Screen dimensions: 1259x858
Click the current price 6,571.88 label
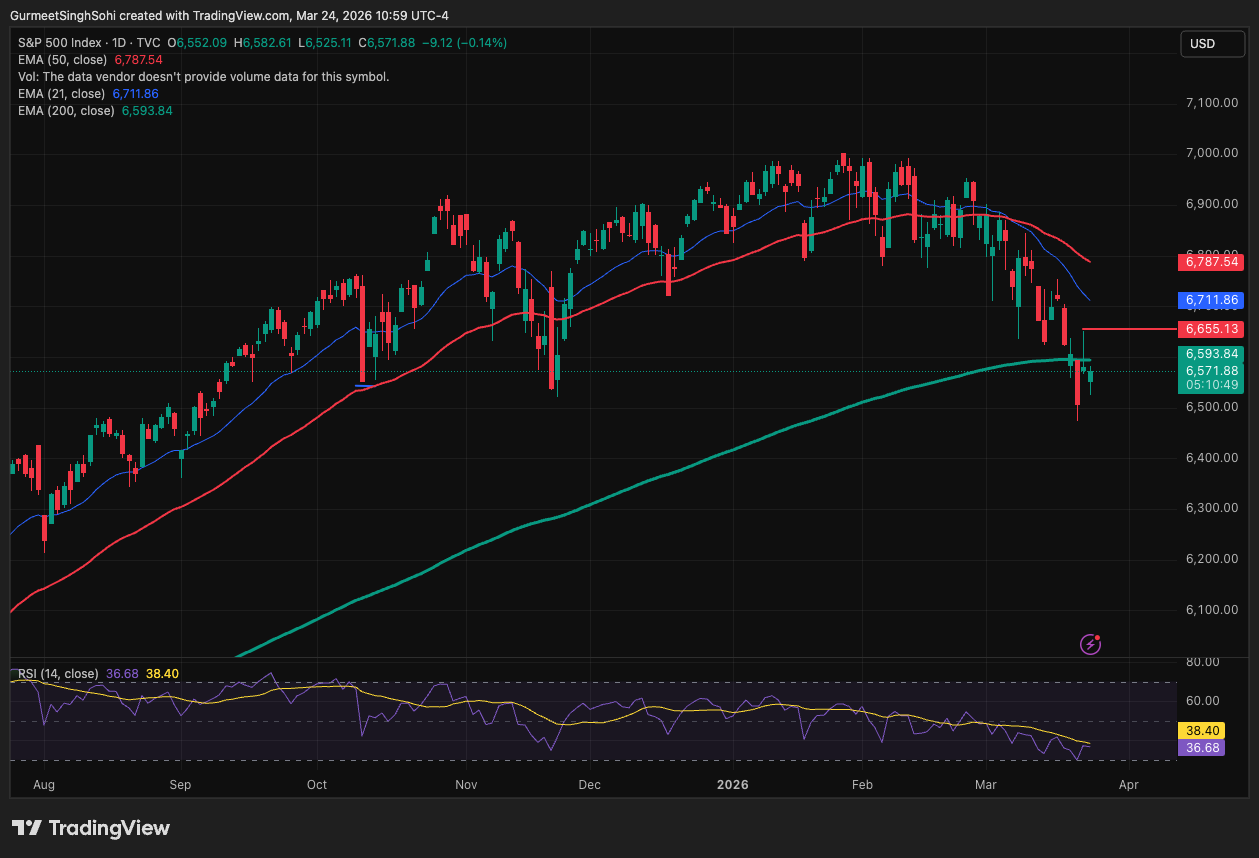1211,371
